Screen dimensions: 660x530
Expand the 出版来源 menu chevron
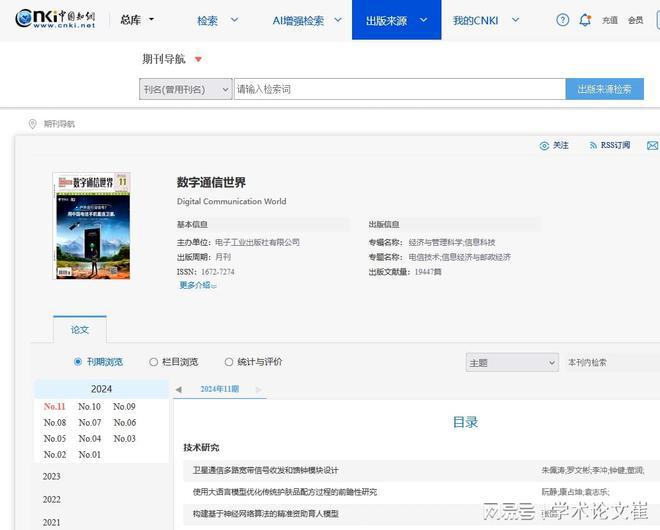point(423,20)
